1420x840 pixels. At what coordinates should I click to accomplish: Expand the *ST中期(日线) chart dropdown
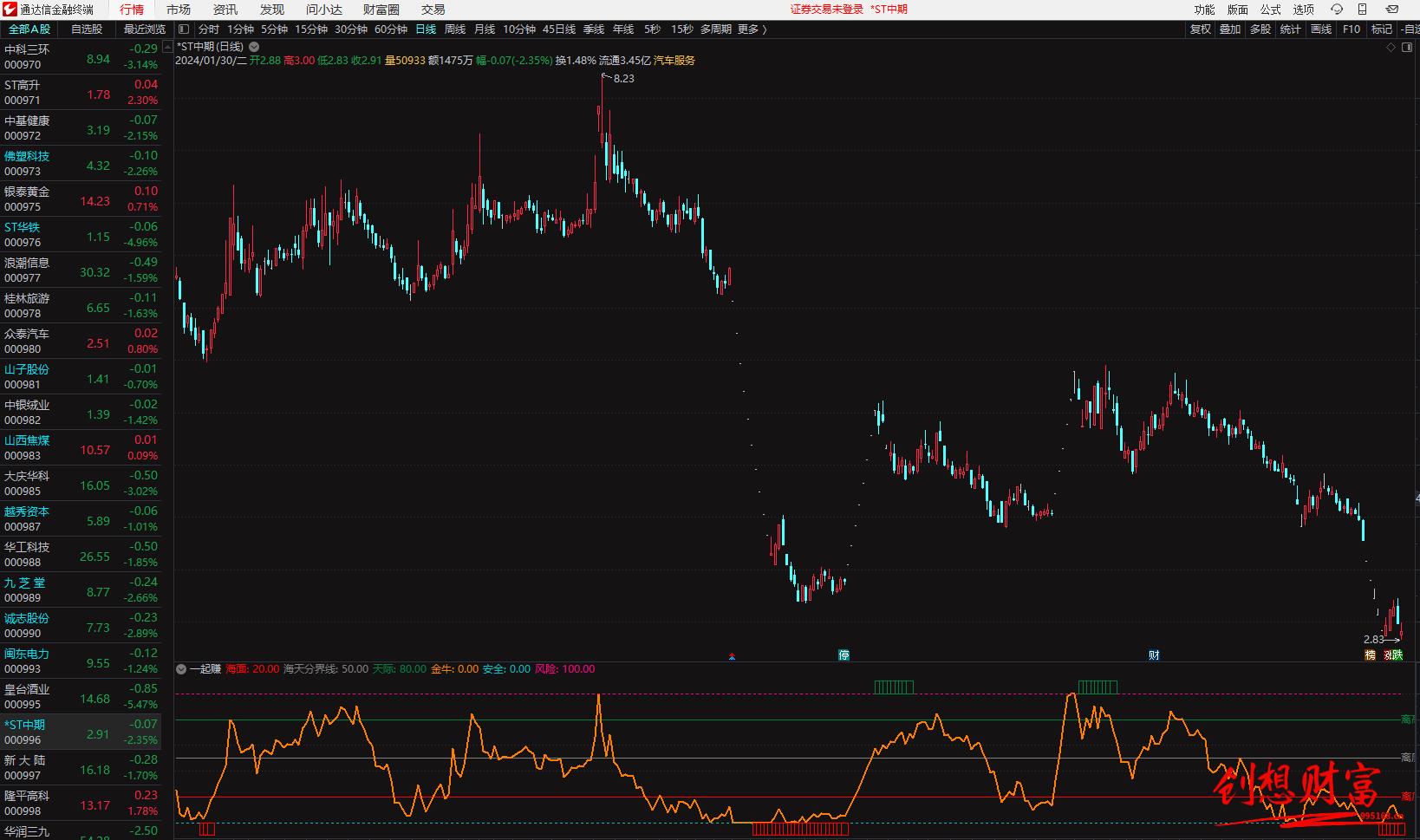[x=254, y=47]
